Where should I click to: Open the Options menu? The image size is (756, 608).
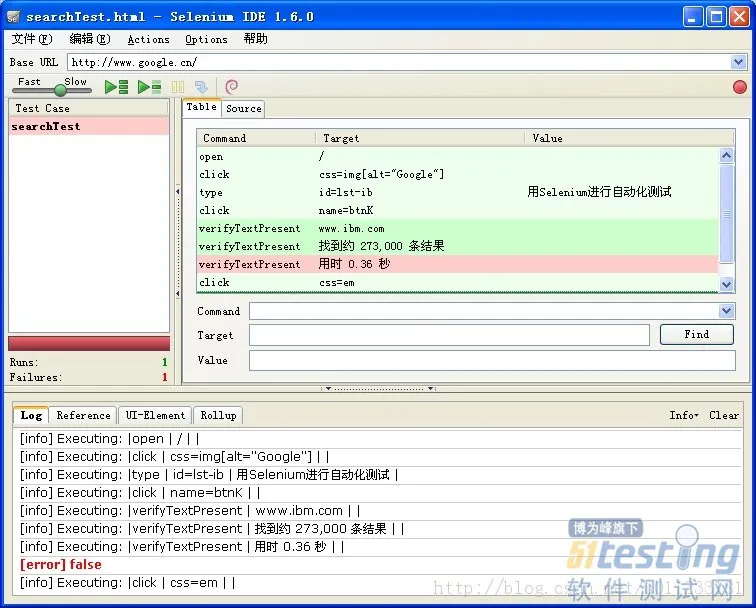coord(206,40)
